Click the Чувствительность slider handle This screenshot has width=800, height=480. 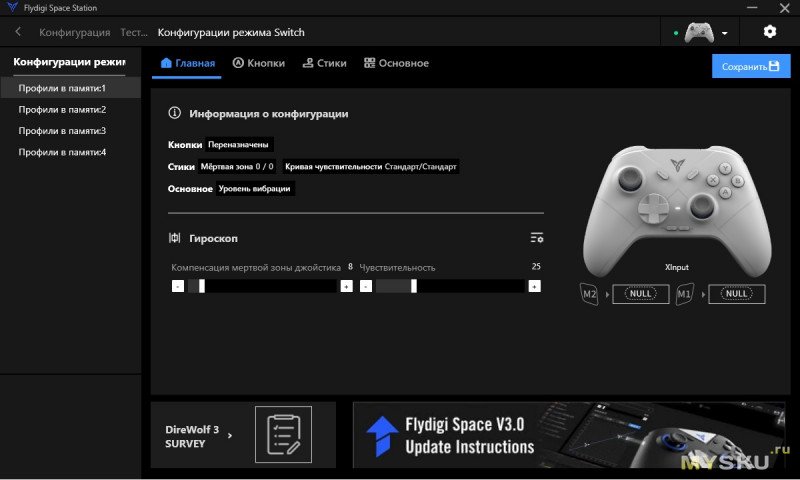pyautogui.click(x=414, y=286)
